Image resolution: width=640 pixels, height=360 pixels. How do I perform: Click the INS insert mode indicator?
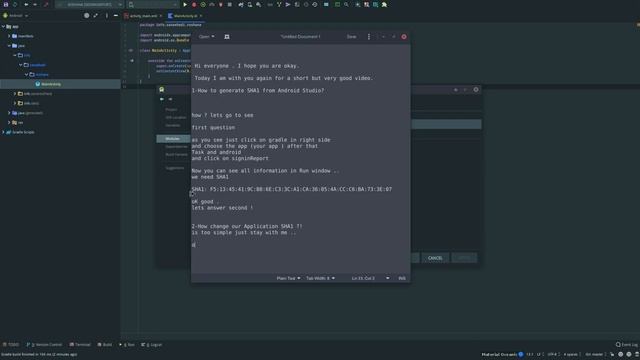tap(402, 278)
